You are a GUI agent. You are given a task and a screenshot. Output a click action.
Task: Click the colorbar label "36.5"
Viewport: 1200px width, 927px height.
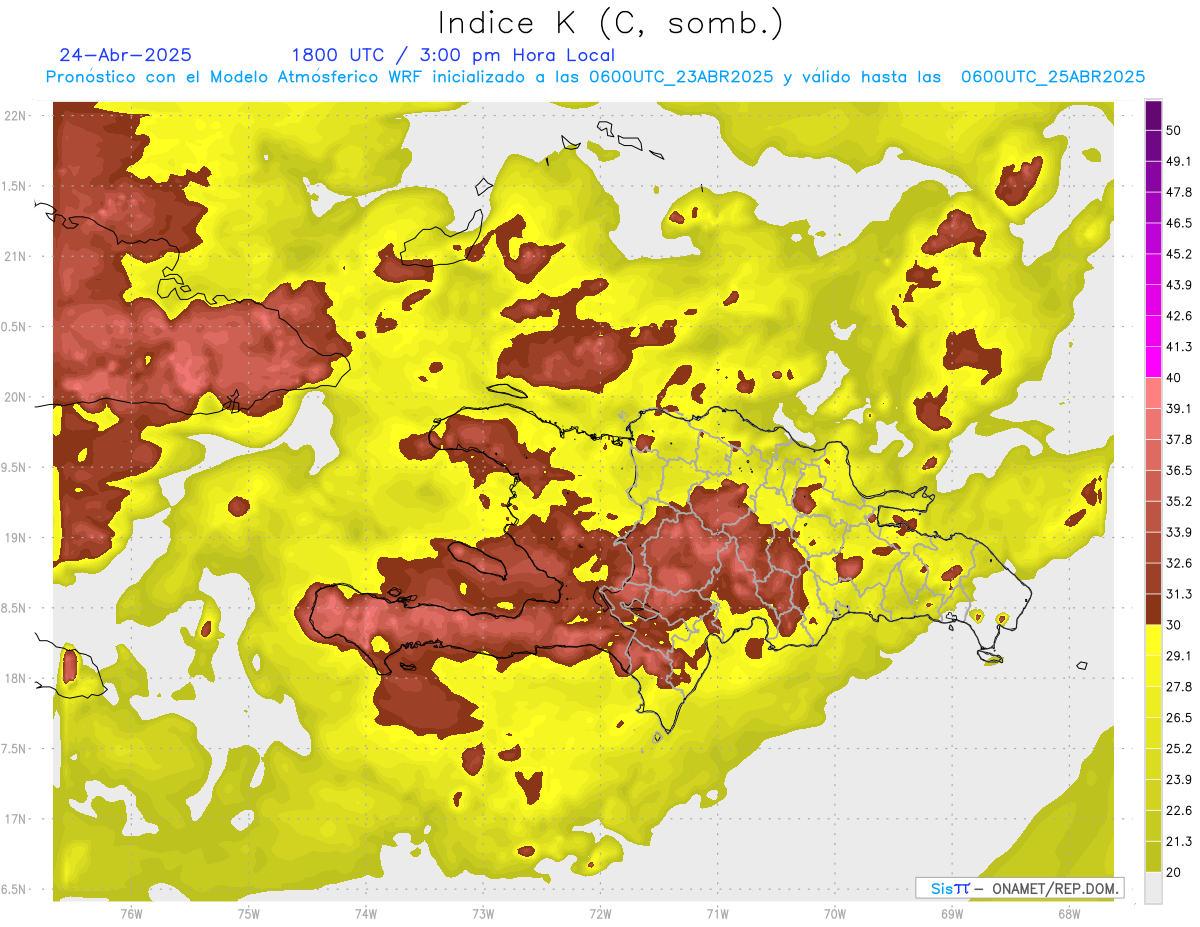click(x=1178, y=470)
